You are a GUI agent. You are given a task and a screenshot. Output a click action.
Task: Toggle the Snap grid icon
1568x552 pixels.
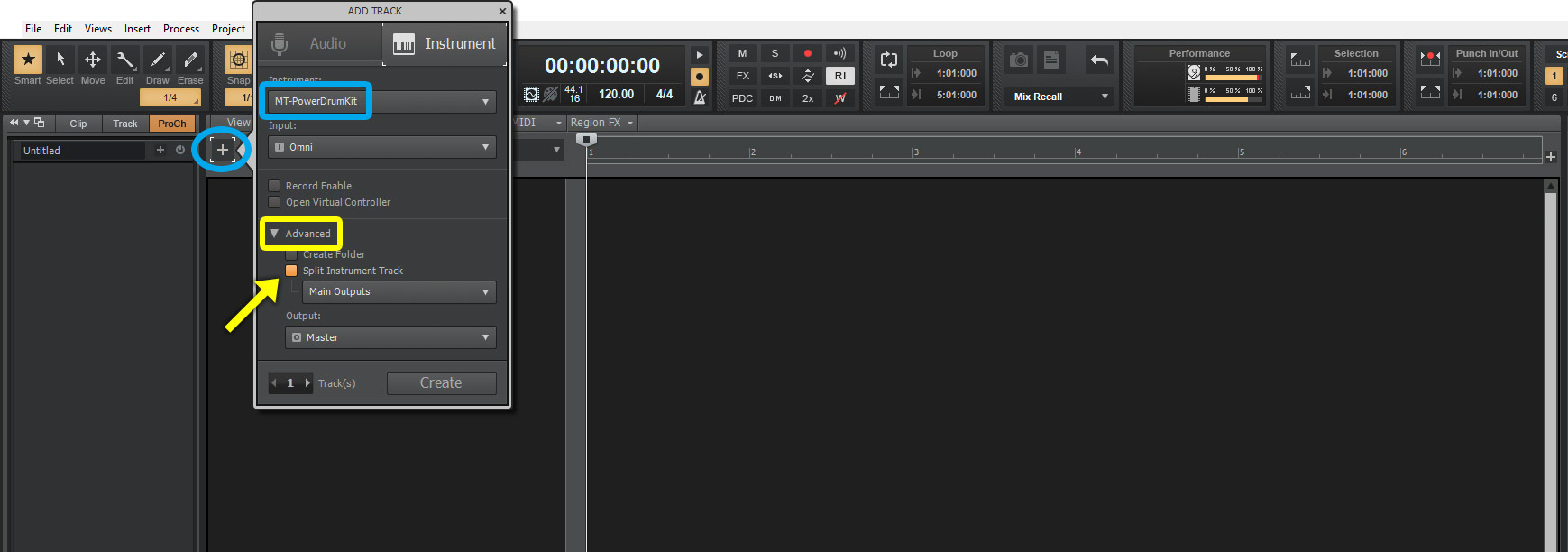click(238, 60)
